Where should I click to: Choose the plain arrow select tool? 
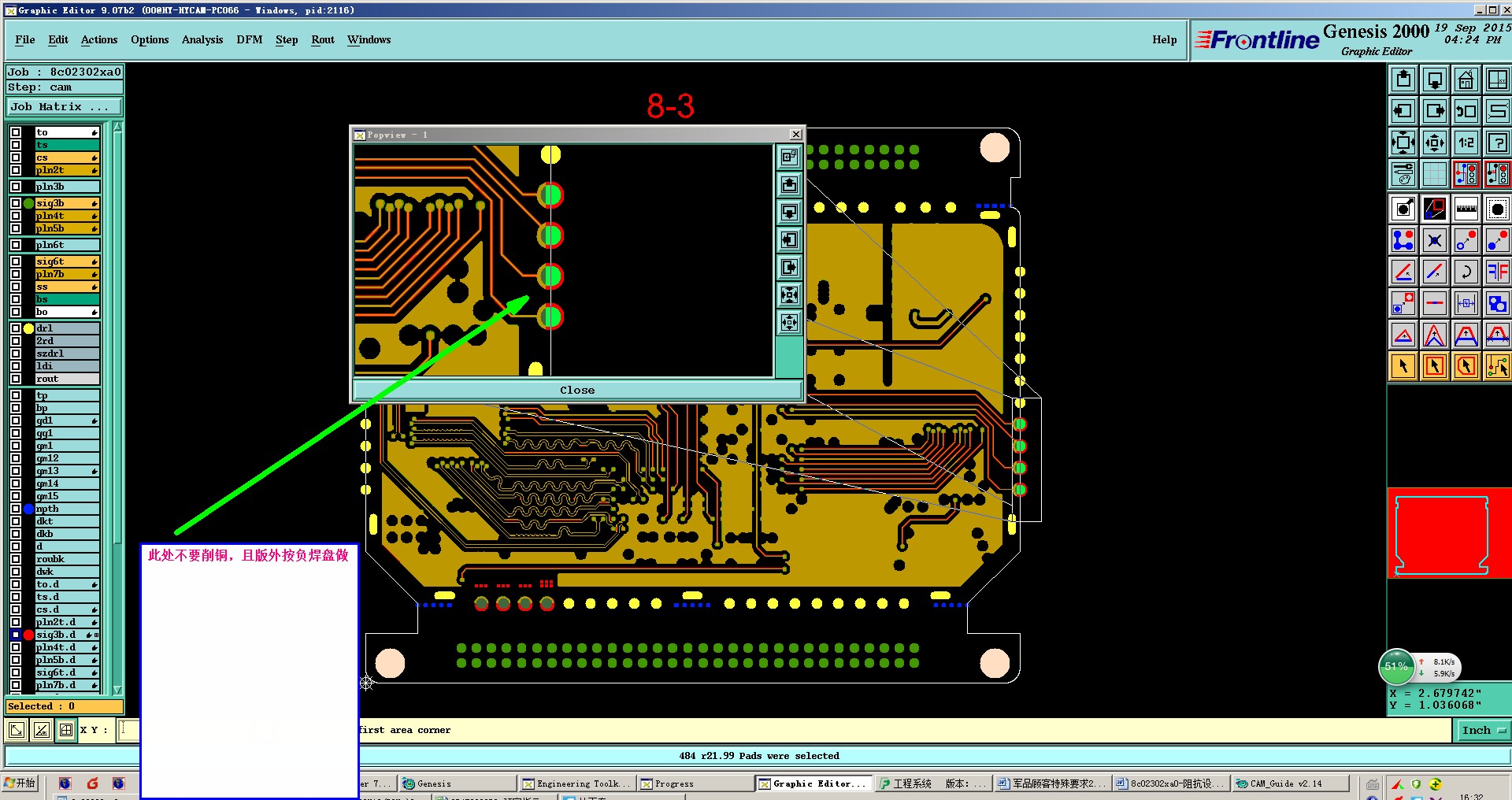point(1403,366)
